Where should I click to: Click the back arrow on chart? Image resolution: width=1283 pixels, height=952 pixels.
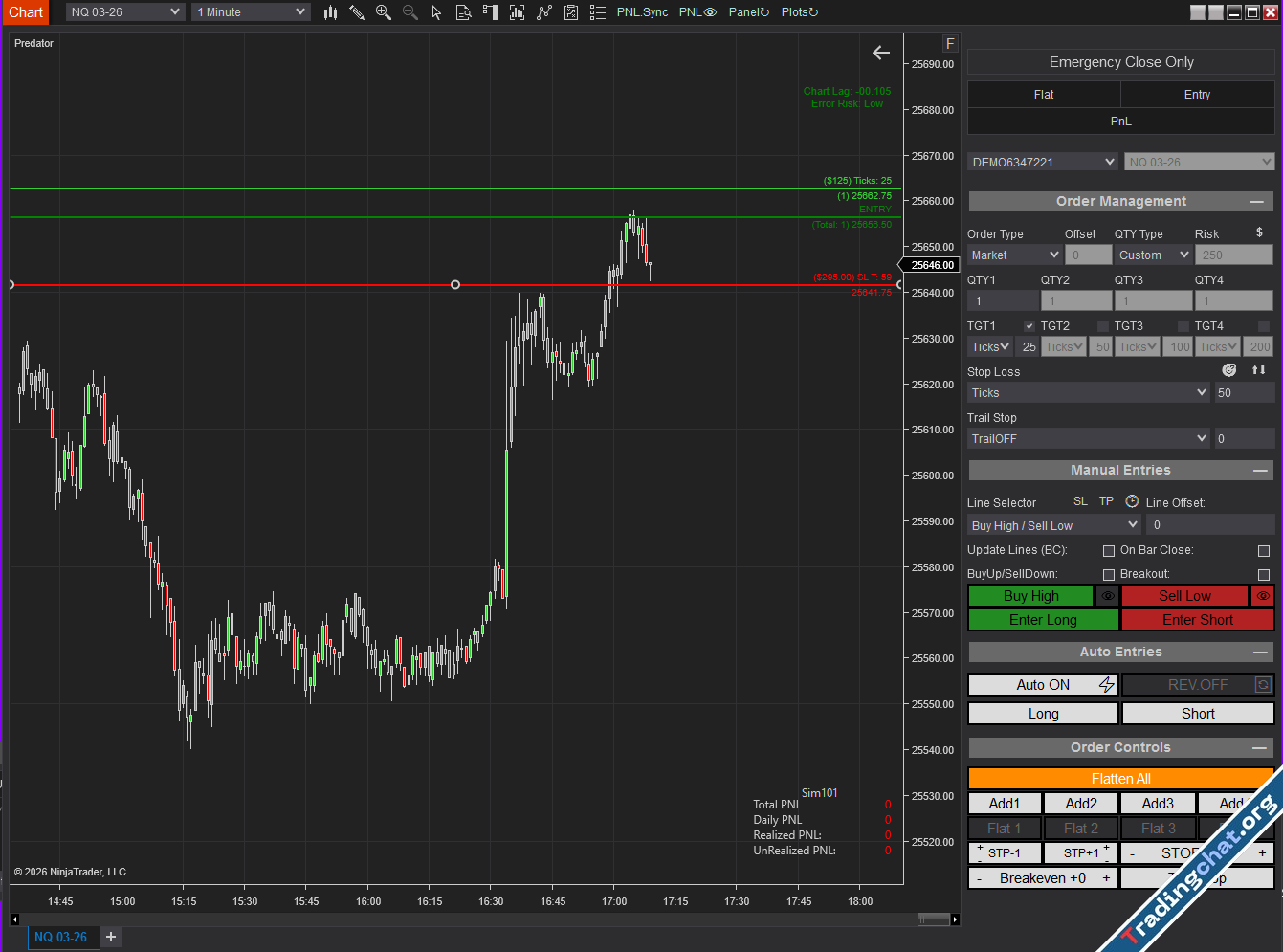click(881, 53)
